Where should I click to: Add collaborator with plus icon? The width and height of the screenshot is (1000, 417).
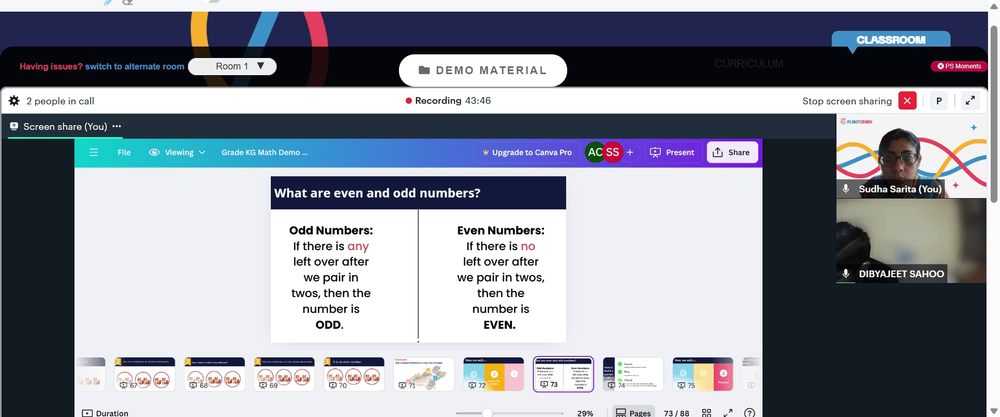pyautogui.click(x=630, y=152)
